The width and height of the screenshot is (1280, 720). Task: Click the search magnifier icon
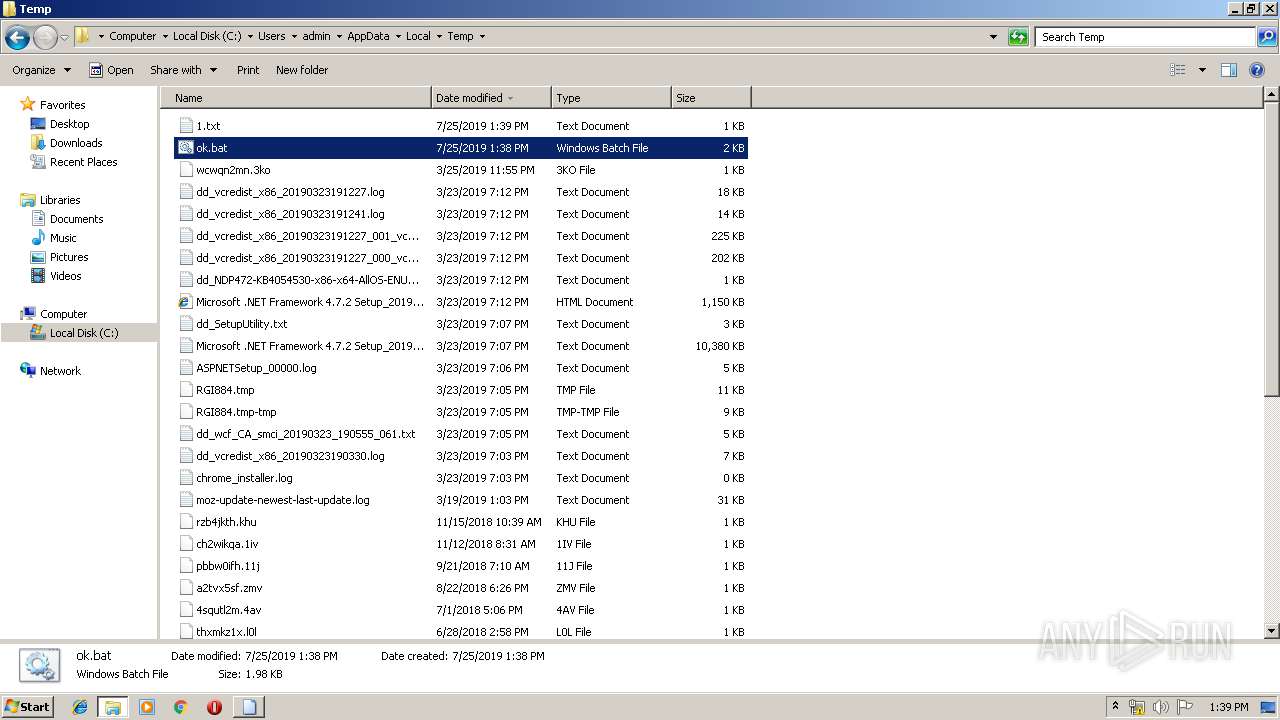click(x=1266, y=37)
